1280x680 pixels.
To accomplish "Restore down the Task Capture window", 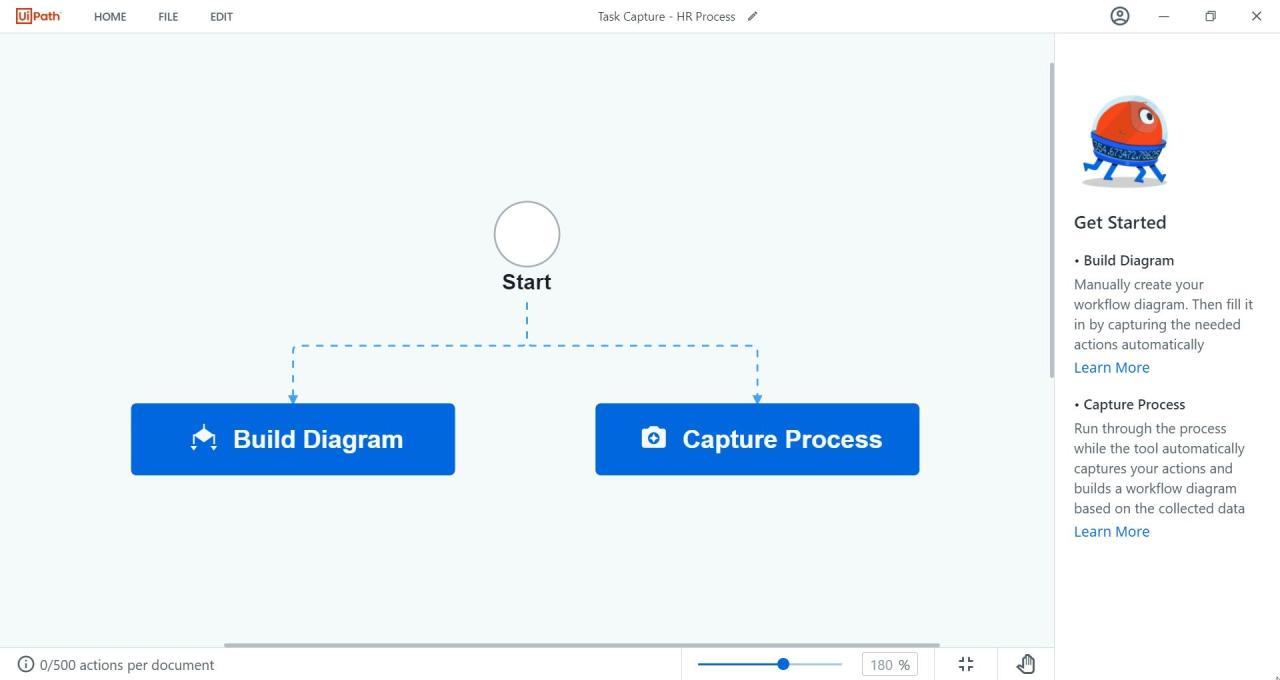I will pyautogui.click(x=1210, y=16).
